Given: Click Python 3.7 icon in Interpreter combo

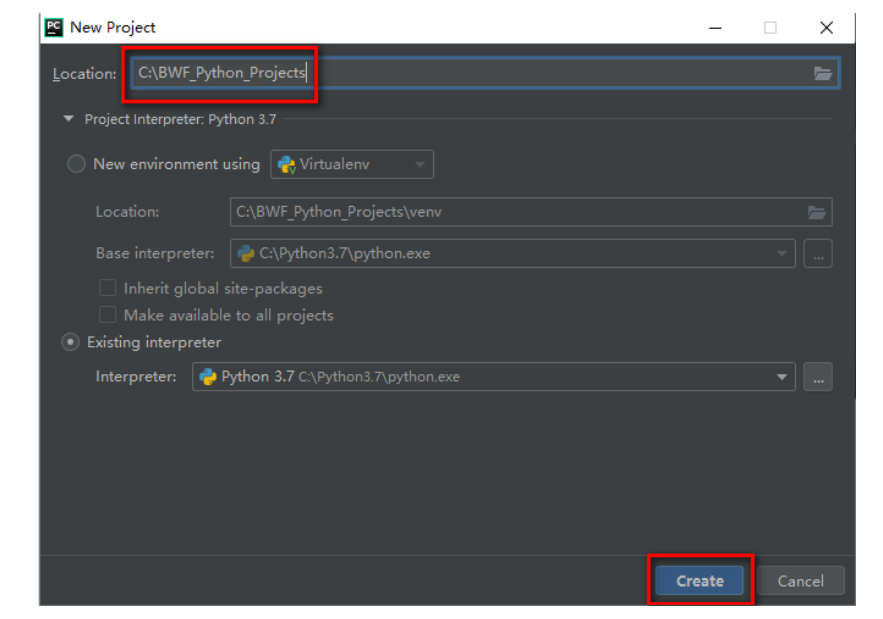Looking at the screenshot, I should click(x=208, y=377).
